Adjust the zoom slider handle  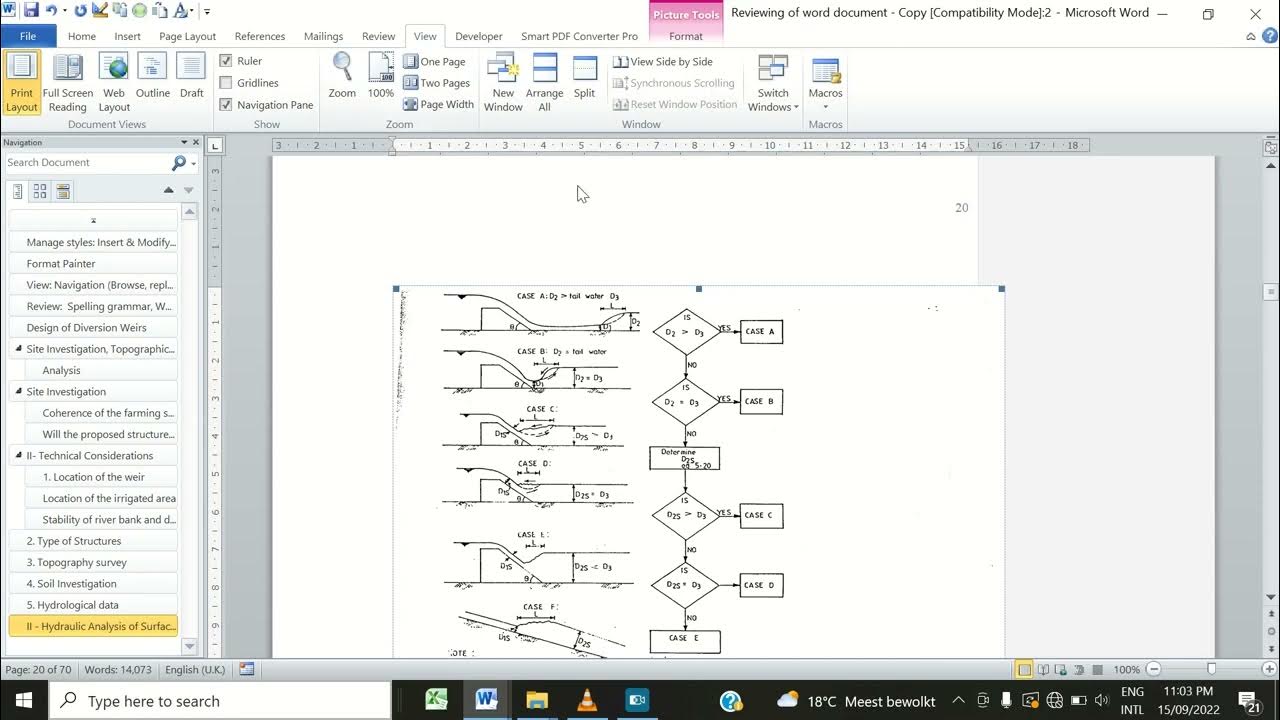[x=1211, y=669]
